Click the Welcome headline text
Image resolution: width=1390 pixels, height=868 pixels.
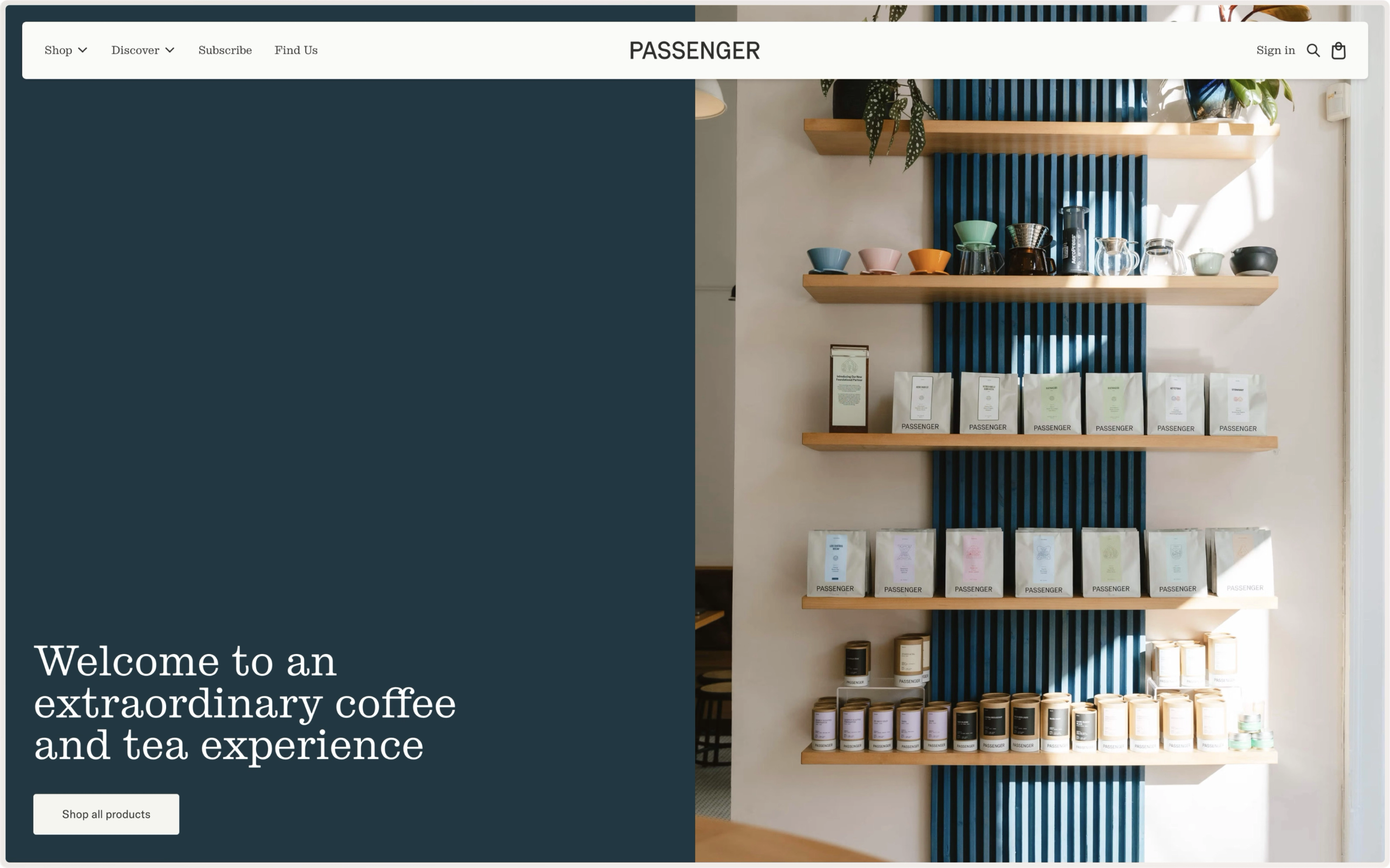coord(245,703)
